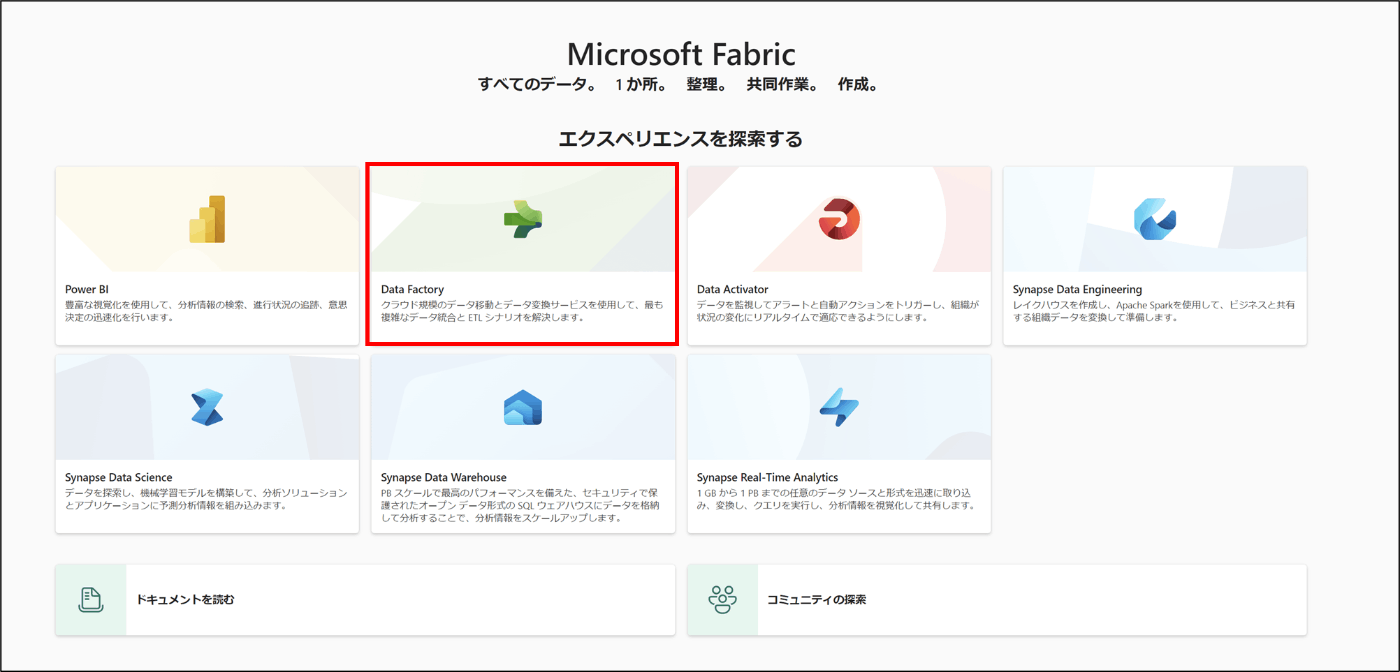Click the Microsoft Fabric heading
The height and width of the screenshot is (672, 1400).
point(682,54)
